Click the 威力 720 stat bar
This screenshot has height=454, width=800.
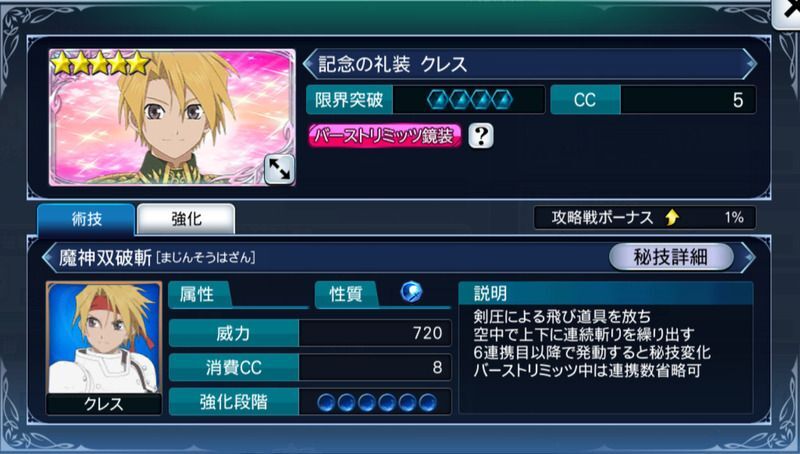(310, 333)
